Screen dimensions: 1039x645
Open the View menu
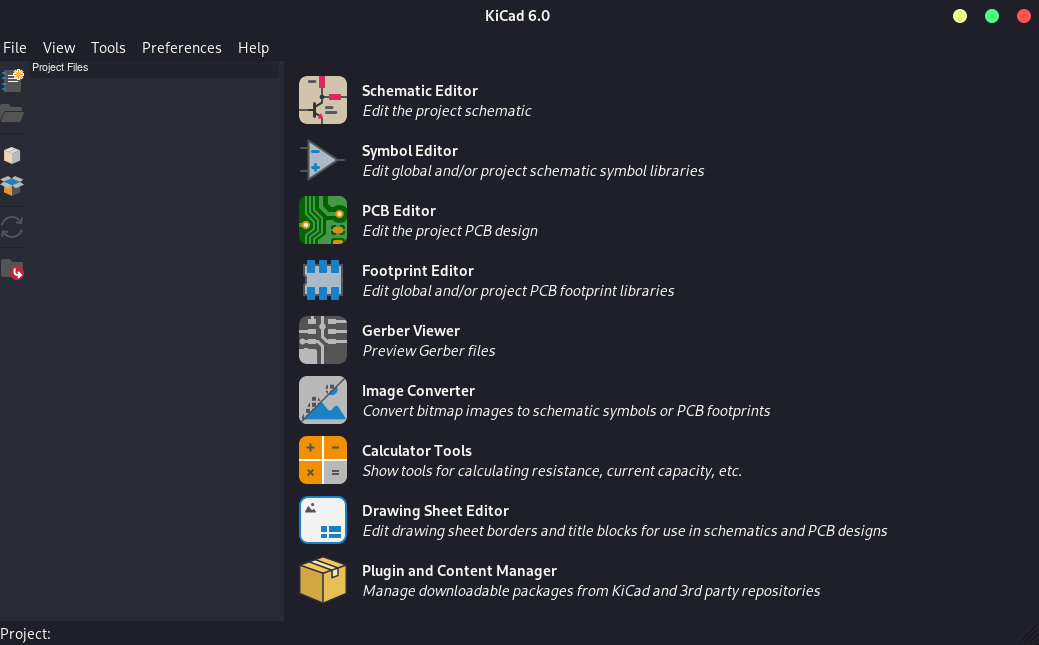click(59, 48)
